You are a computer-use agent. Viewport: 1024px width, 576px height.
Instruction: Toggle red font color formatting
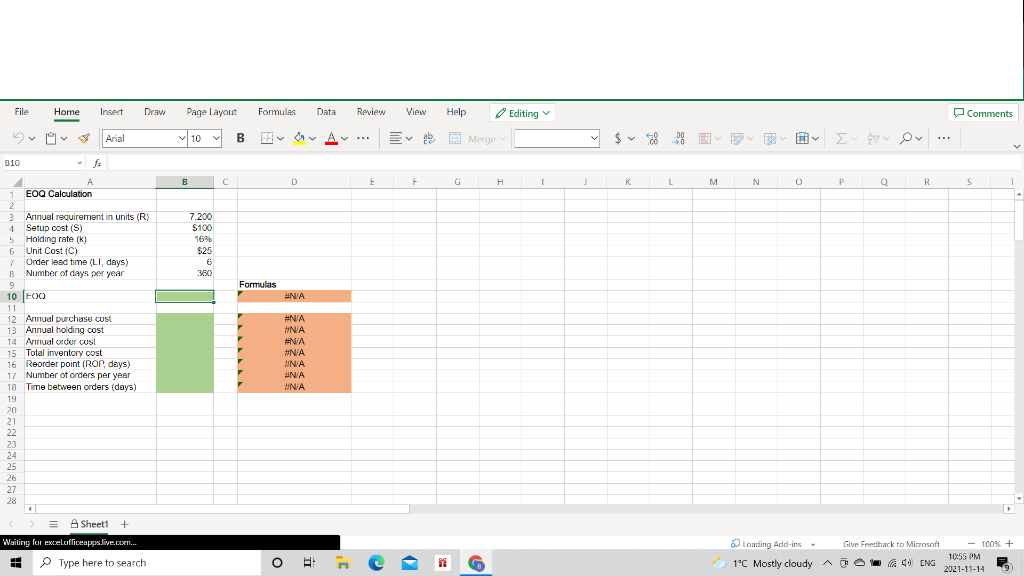click(x=330, y=139)
